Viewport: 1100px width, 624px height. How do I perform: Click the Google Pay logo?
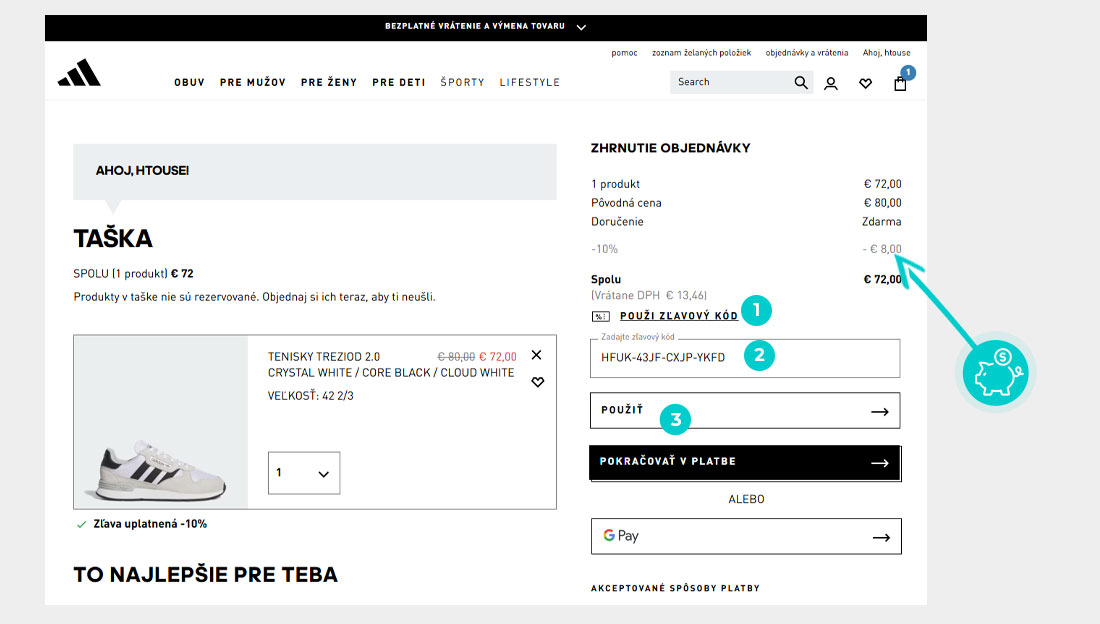pyautogui.click(x=621, y=536)
